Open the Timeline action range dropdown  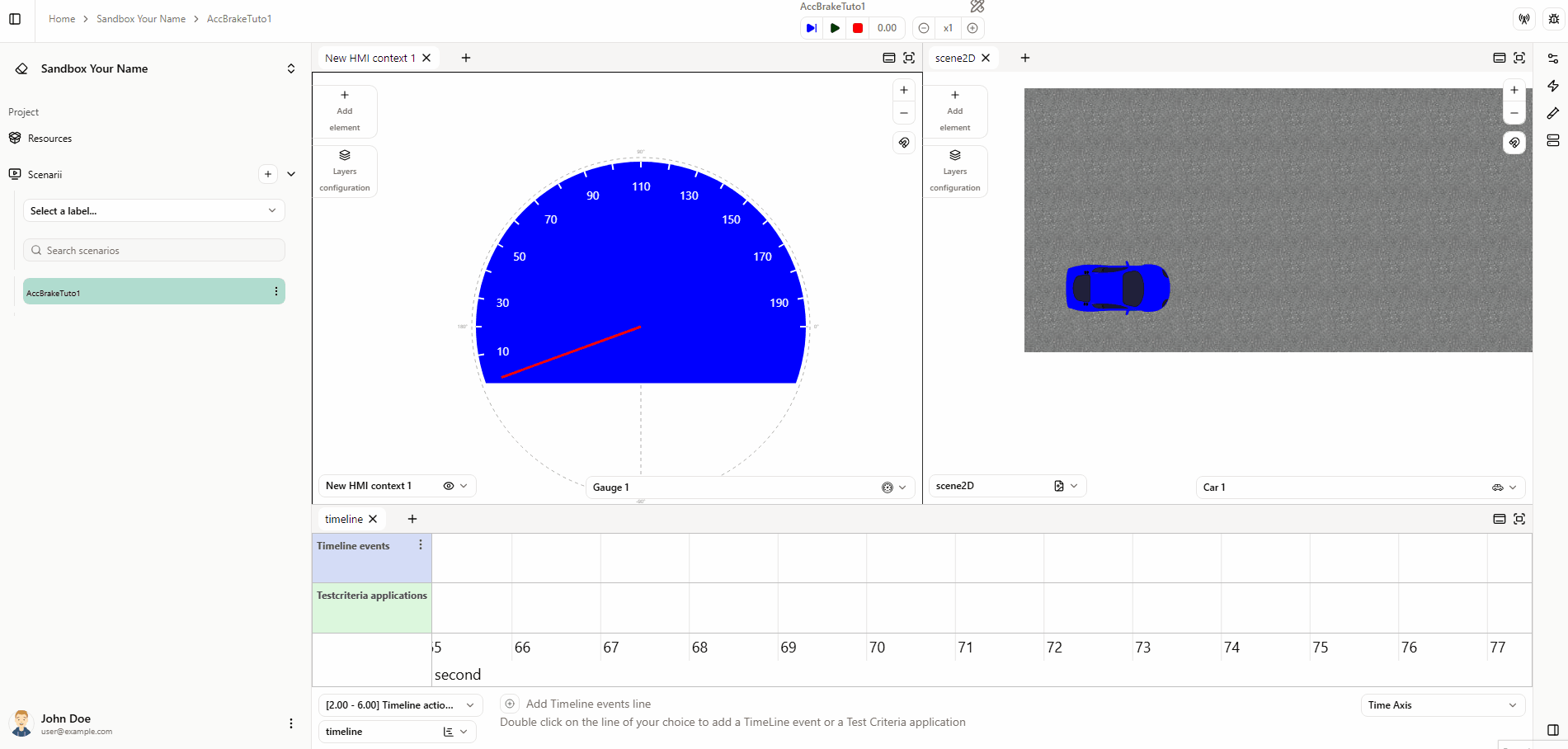[x=399, y=705]
